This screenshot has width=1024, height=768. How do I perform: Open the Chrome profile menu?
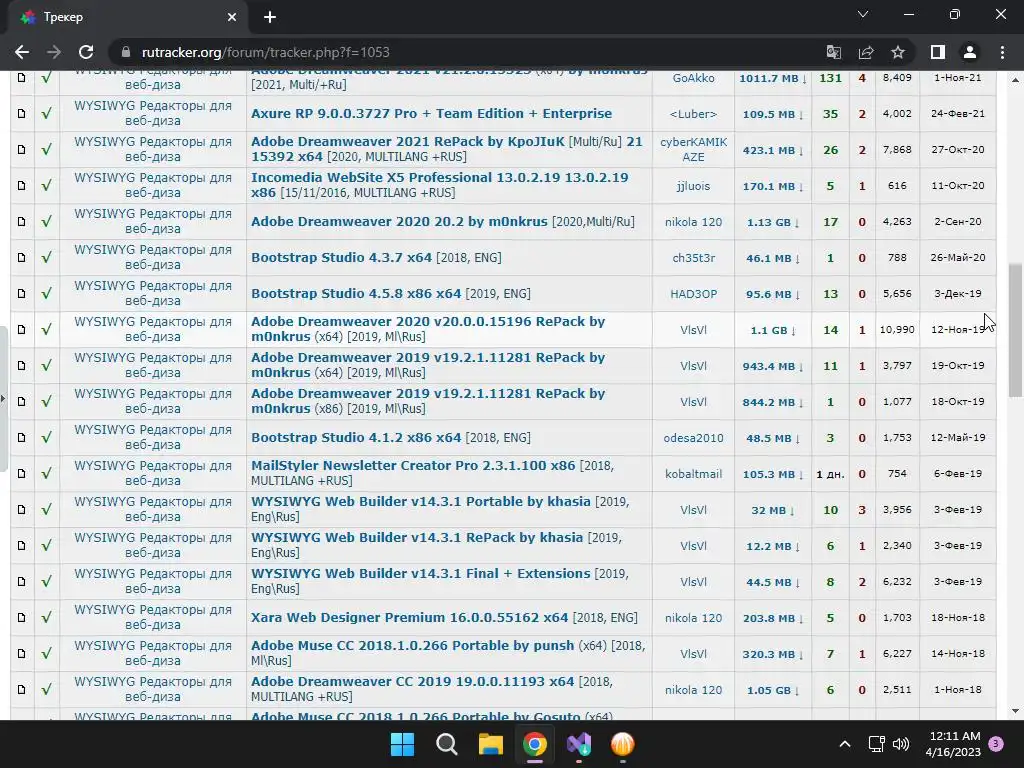pos(970,52)
